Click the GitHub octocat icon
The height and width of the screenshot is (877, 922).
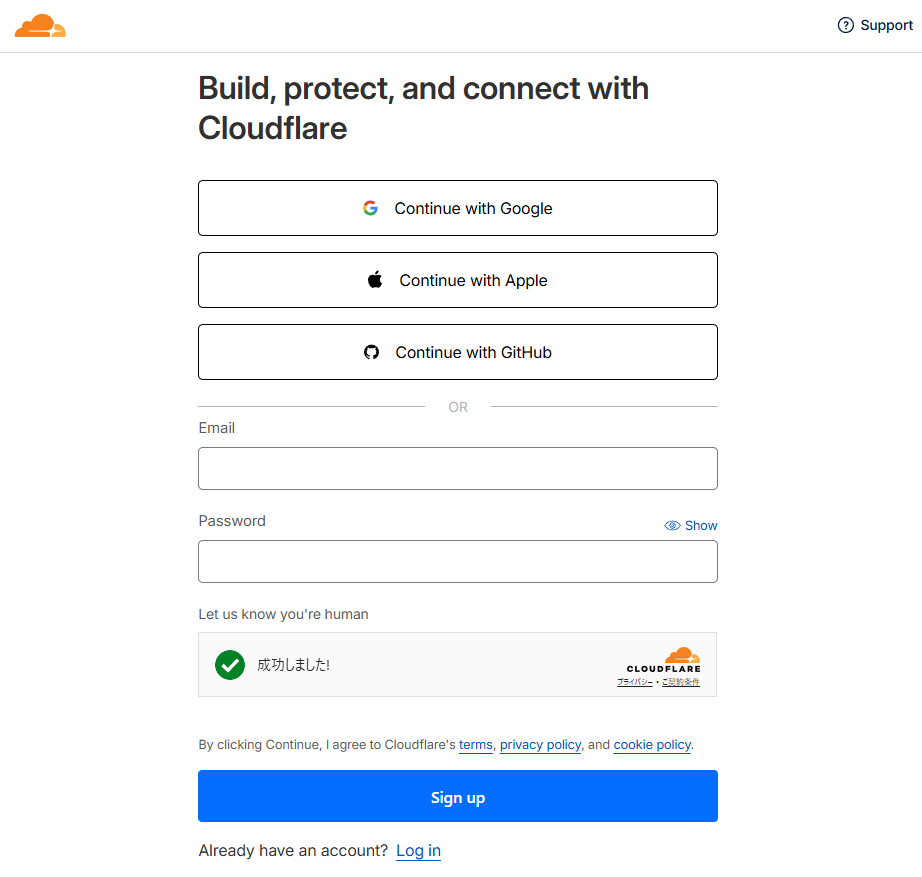372,352
